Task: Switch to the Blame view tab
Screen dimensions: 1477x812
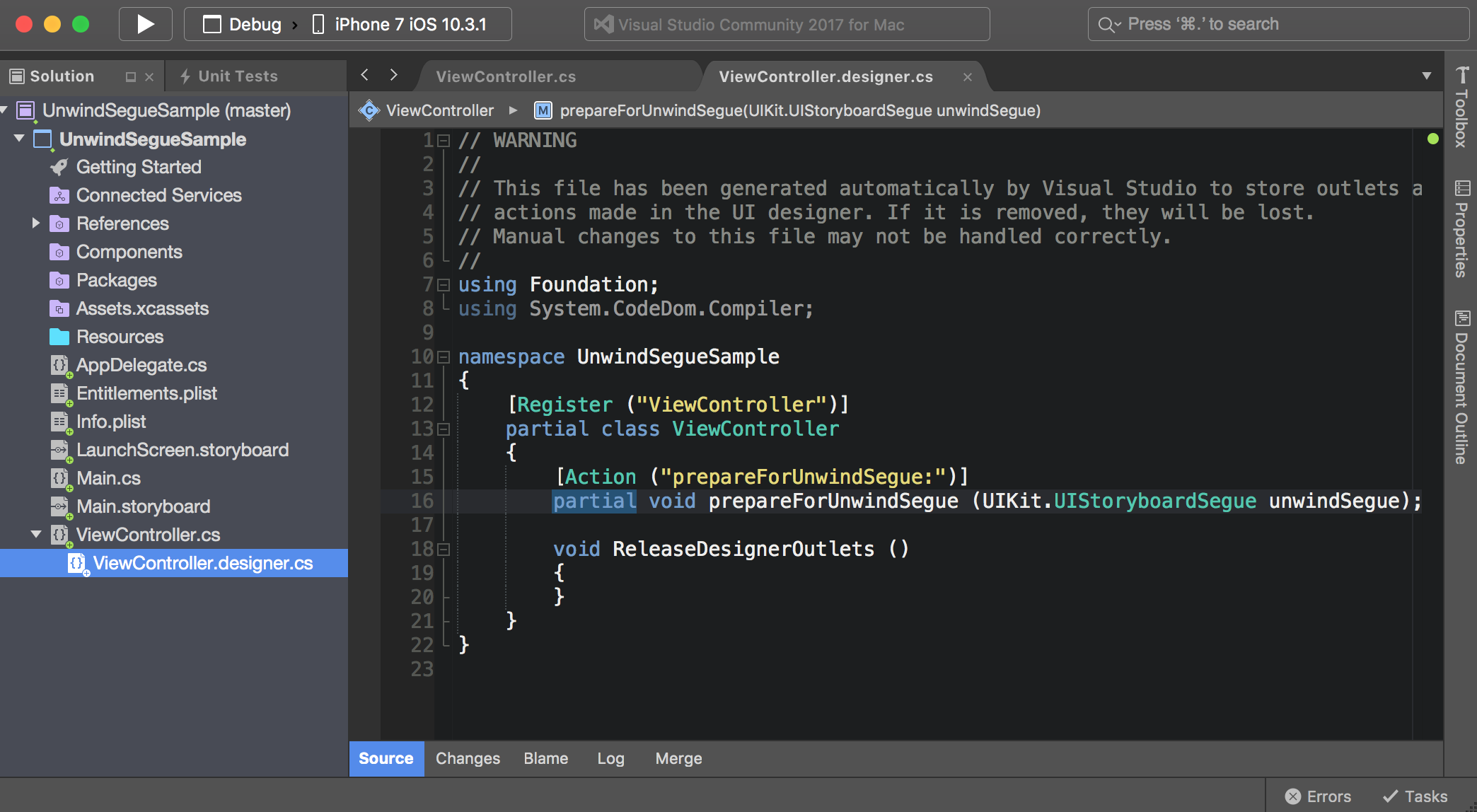Action: click(x=545, y=758)
